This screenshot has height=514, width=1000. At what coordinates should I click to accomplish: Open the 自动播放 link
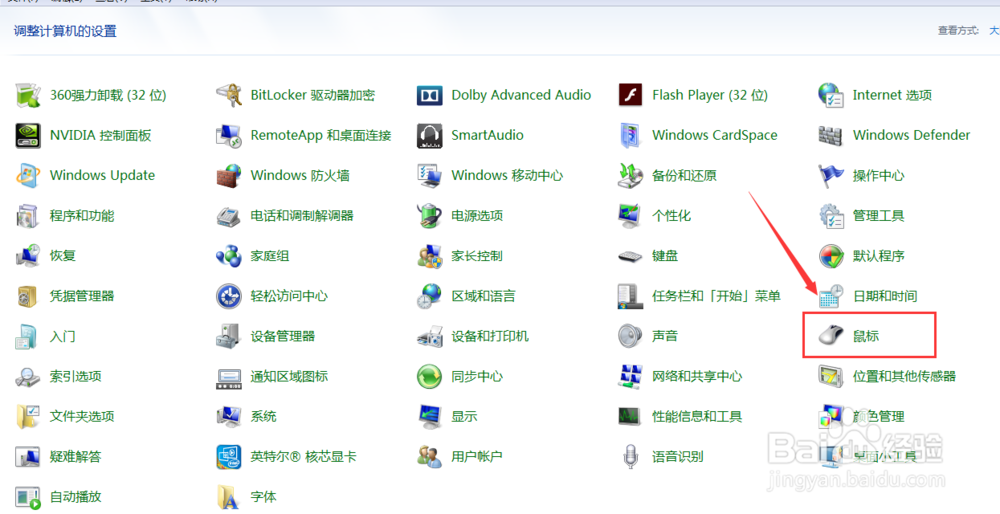click(75, 497)
